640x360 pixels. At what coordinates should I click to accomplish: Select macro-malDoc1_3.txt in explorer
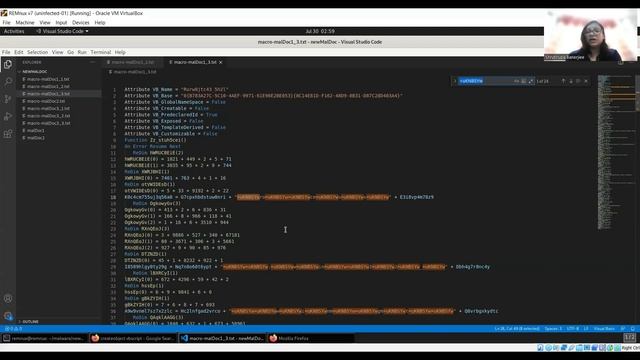(x=59, y=94)
